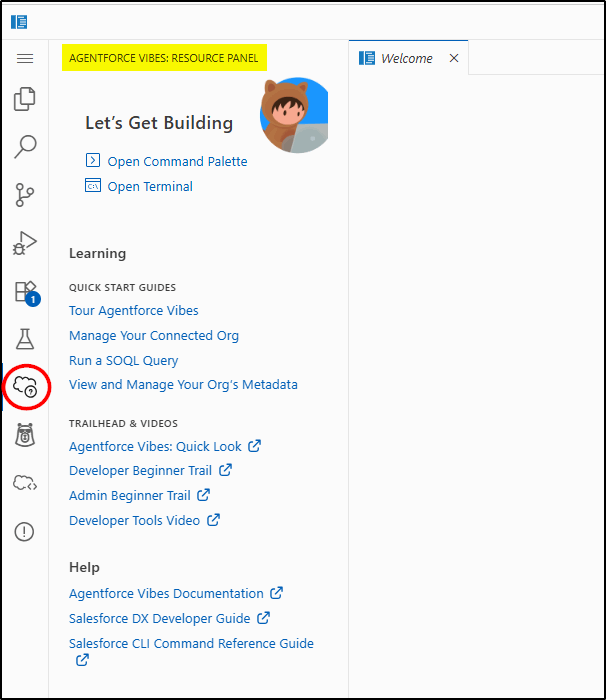606x700 pixels.
Task: Open Developer Beginner Trail link
Action: point(141,470)
